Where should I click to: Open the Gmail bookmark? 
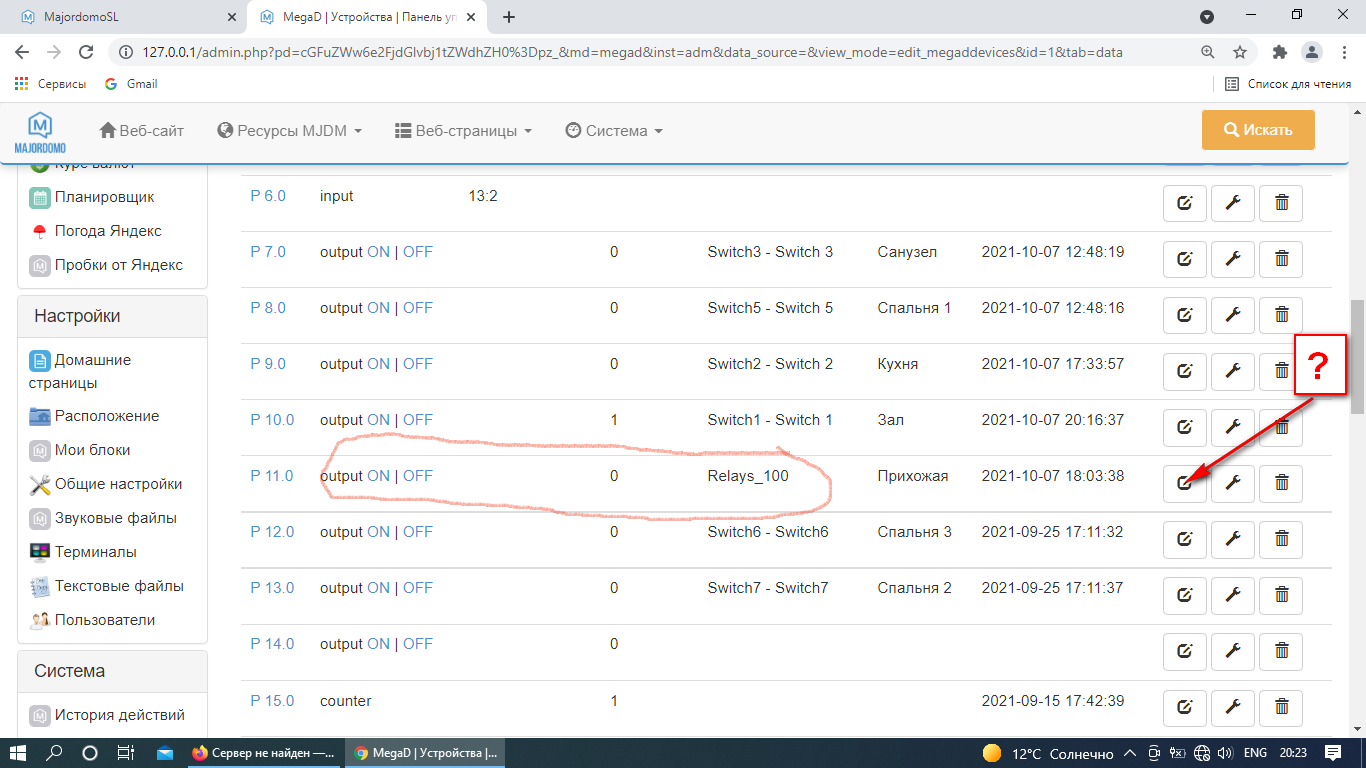(x=131, y=84)
